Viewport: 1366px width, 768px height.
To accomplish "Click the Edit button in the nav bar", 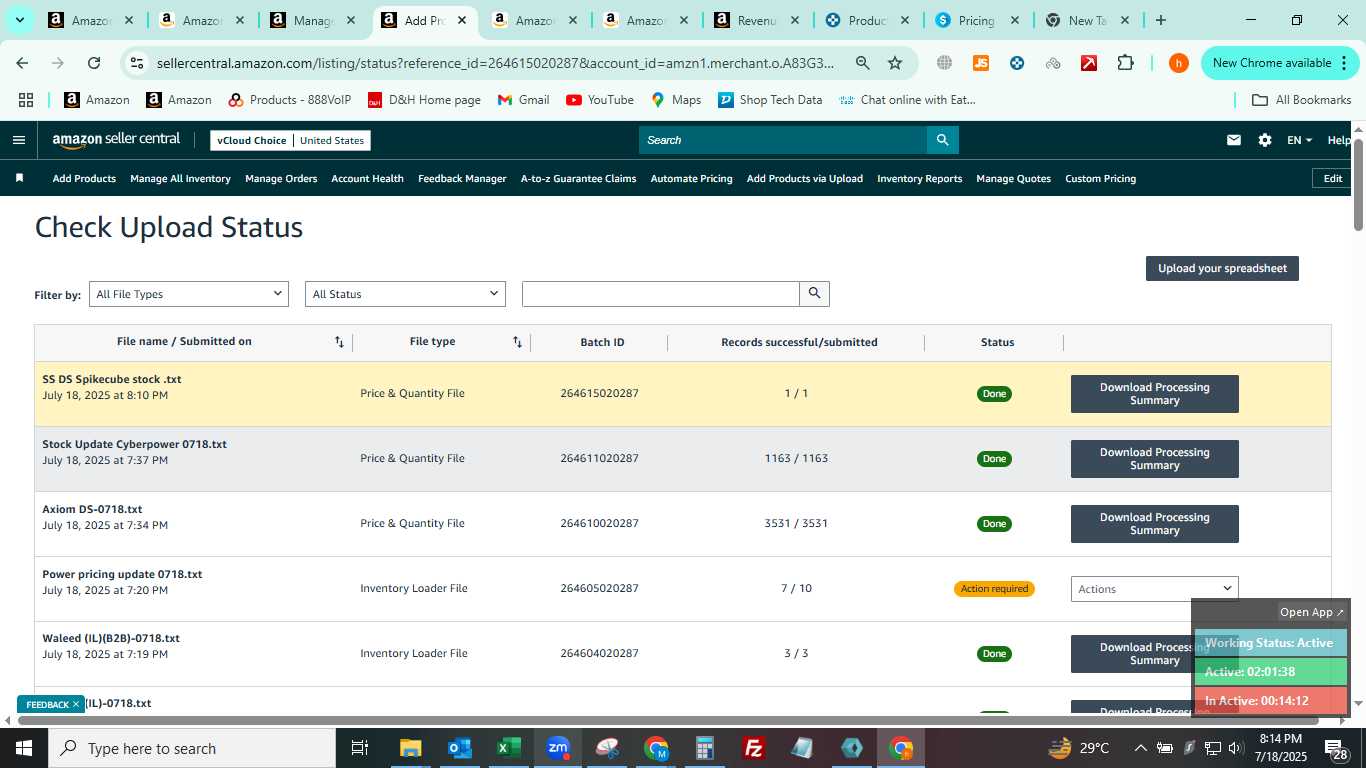I will tap(1332, 178).
